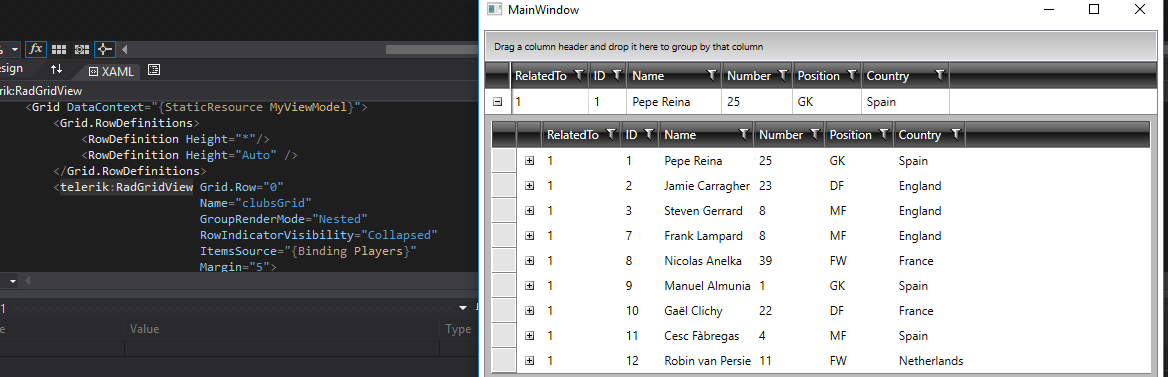1168x377 pixels.
Task: Click the RadGridView breadcrumb in XAML editor
Action: point(41,91)
